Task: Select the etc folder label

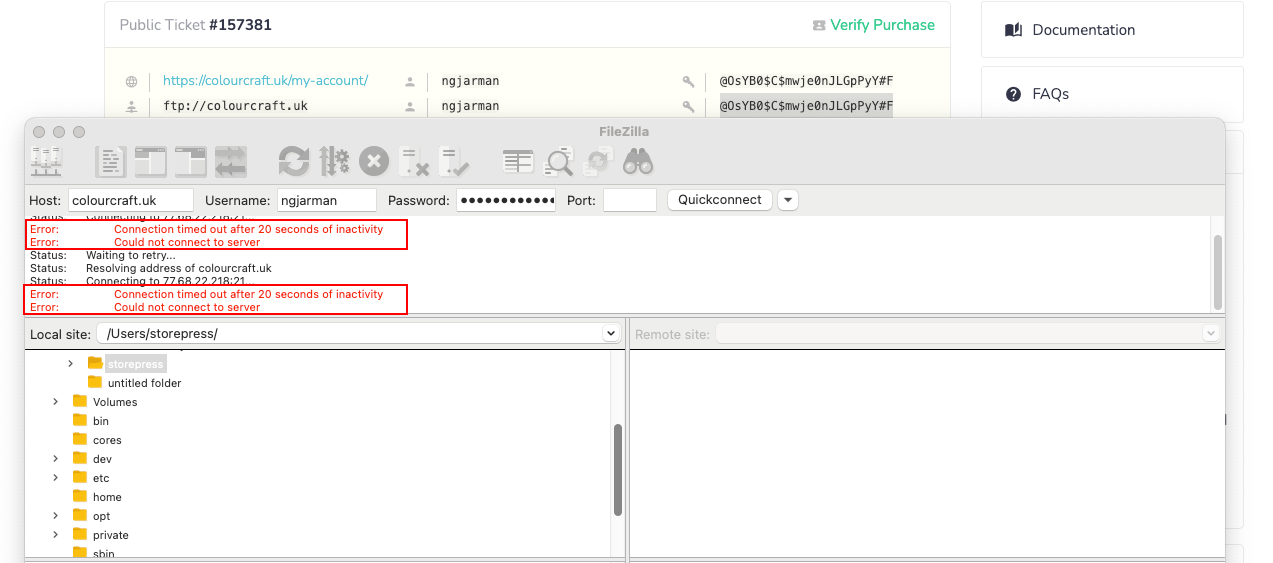Action: [x=101, y=478]
